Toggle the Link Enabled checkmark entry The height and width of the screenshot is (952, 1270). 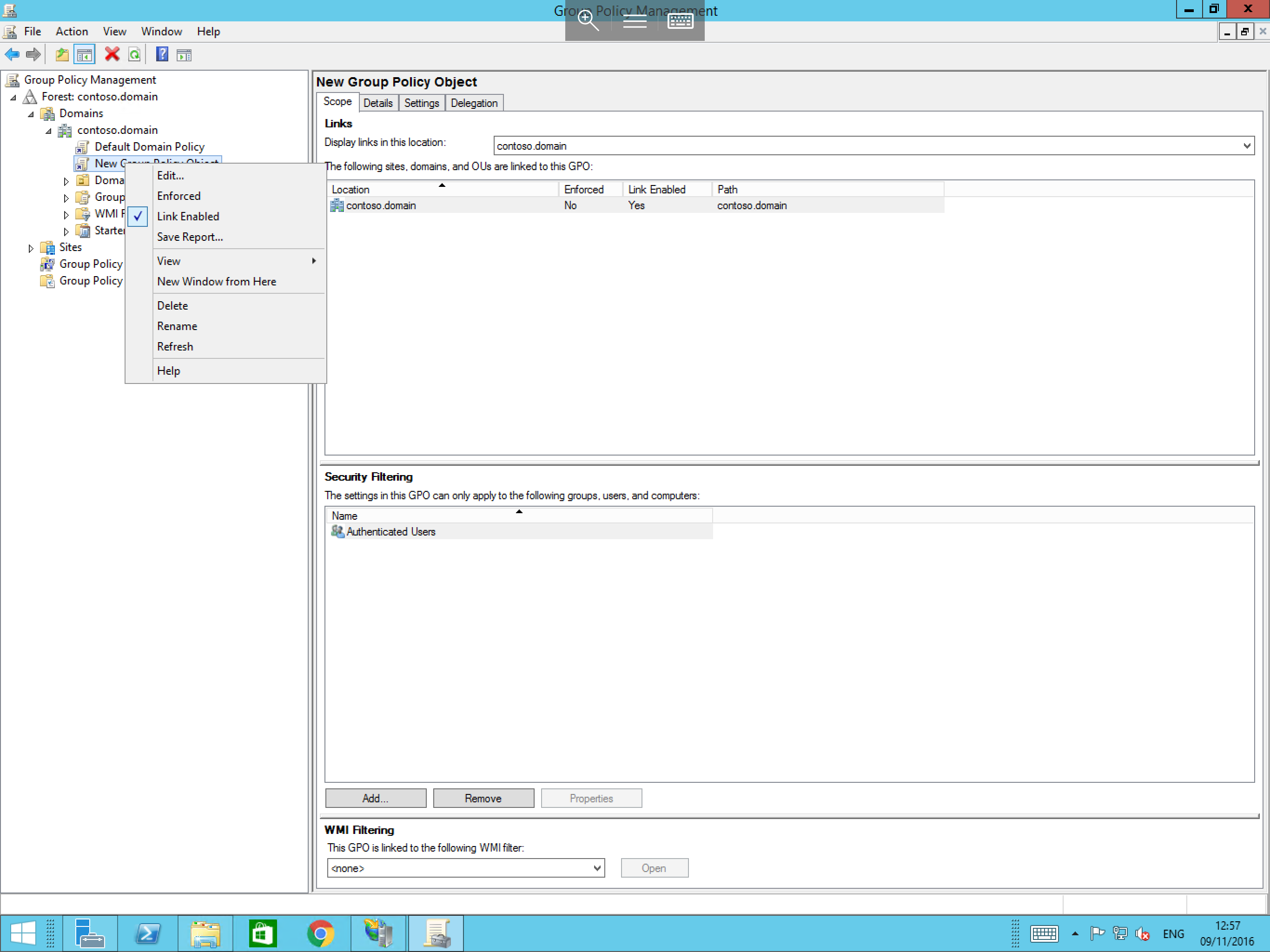[225, 217]
